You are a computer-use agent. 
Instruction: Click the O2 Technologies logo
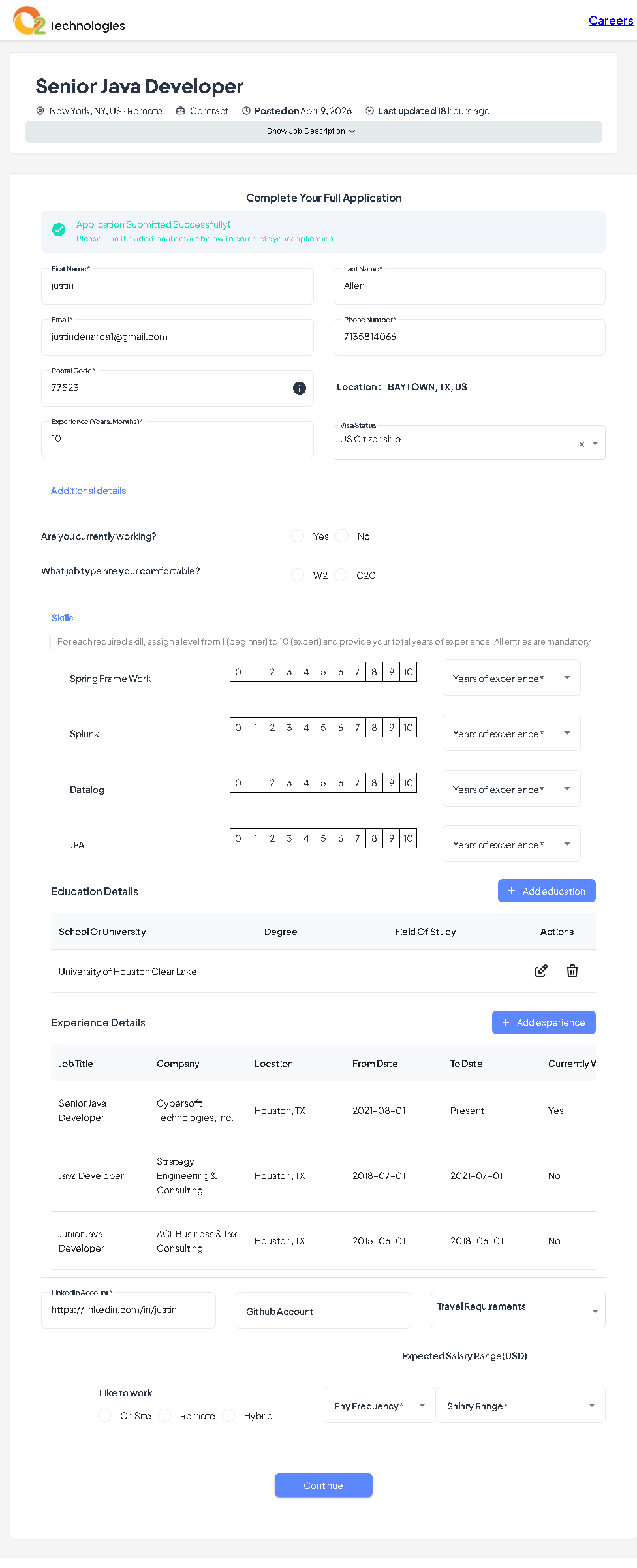29,20
